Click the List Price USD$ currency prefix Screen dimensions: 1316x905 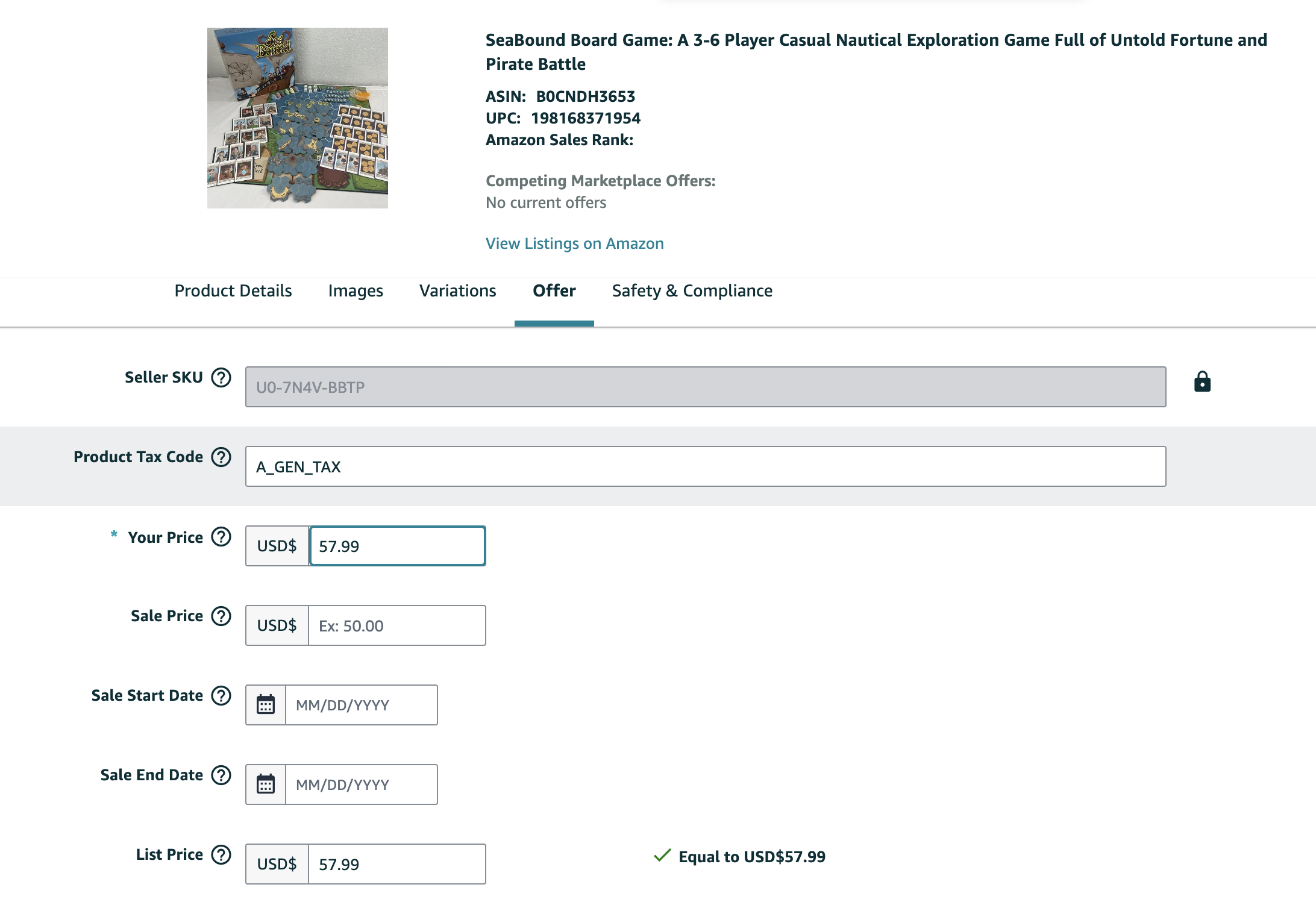tap(277, 864)
